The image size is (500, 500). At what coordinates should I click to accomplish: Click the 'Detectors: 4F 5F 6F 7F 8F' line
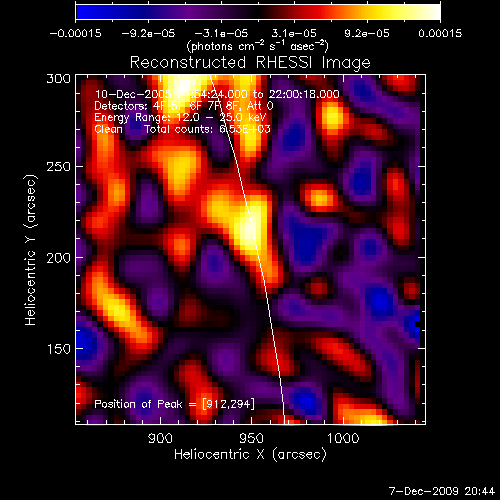tap(184, 106)
